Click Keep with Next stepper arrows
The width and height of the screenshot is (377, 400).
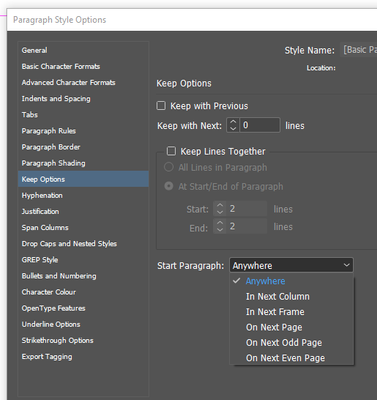[x=233, y=125]
